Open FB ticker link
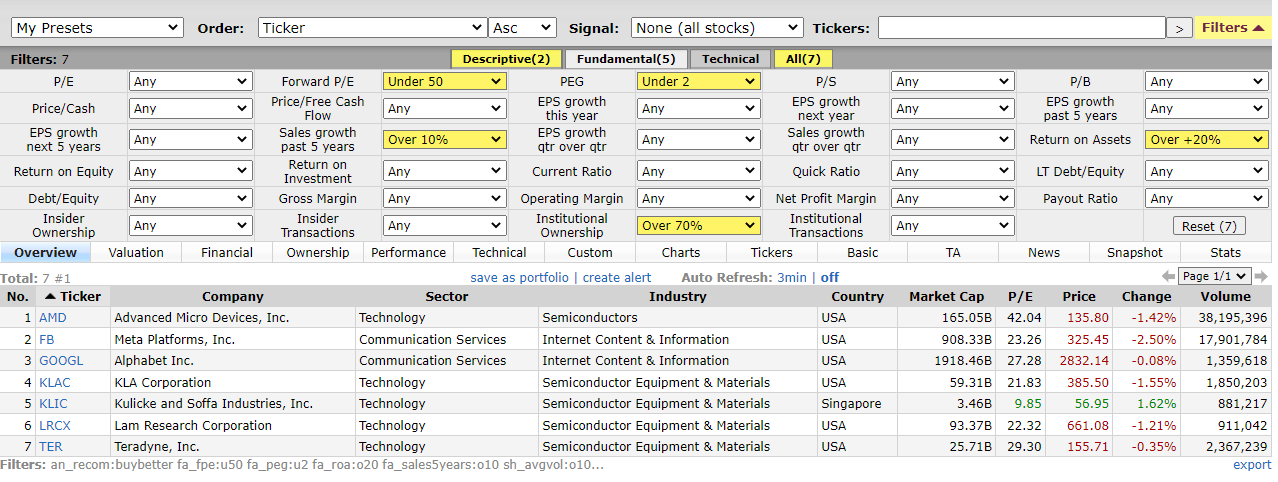This screenshot has height=482, width=1278. click(47, 340)
